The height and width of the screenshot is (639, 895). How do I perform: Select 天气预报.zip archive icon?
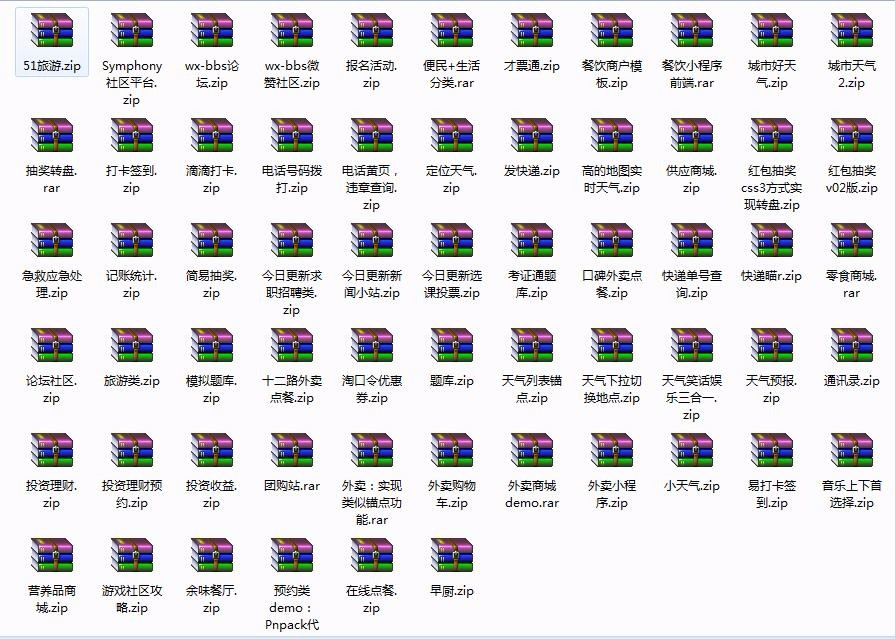(x=771, y=345)
